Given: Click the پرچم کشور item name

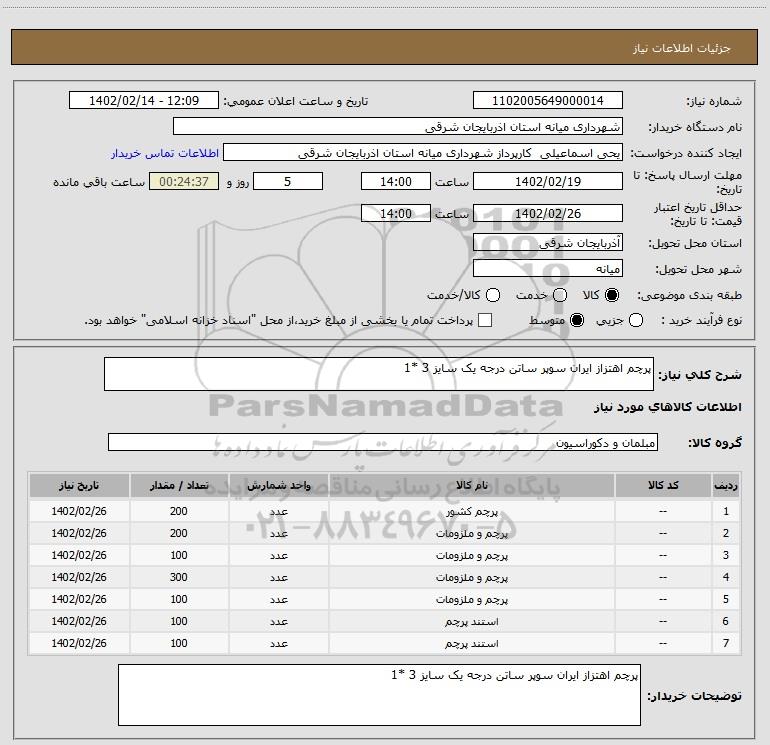Looking at the screenshot, I should pos(471,512).
